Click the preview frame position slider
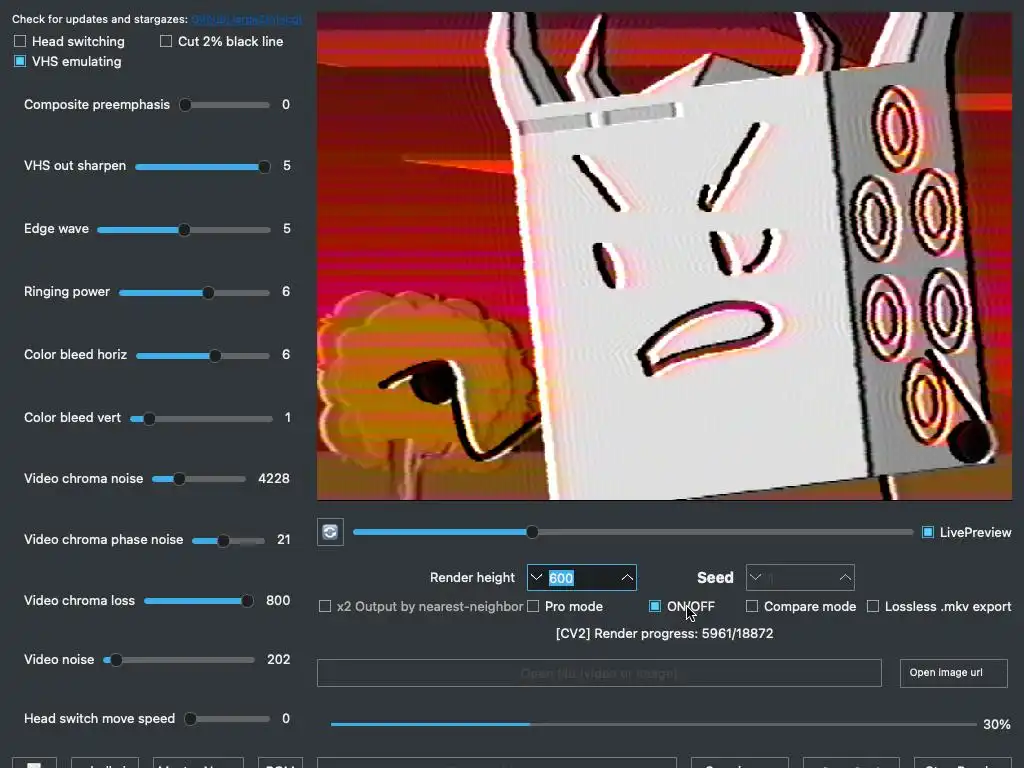Image resolution: width=1024 pixels, height=768 pixels. click(x=633, y=532)
